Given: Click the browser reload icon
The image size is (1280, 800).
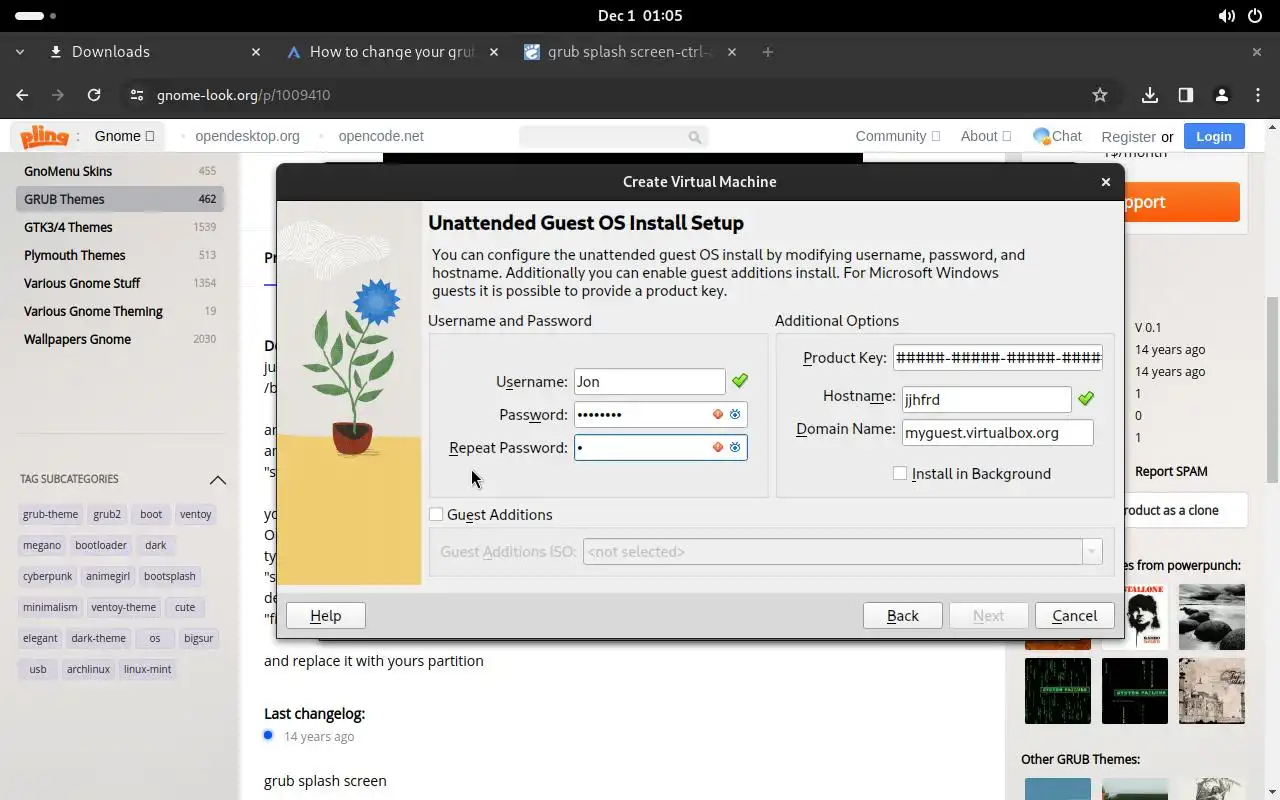Looking at the screenshot, I should 94,95.
